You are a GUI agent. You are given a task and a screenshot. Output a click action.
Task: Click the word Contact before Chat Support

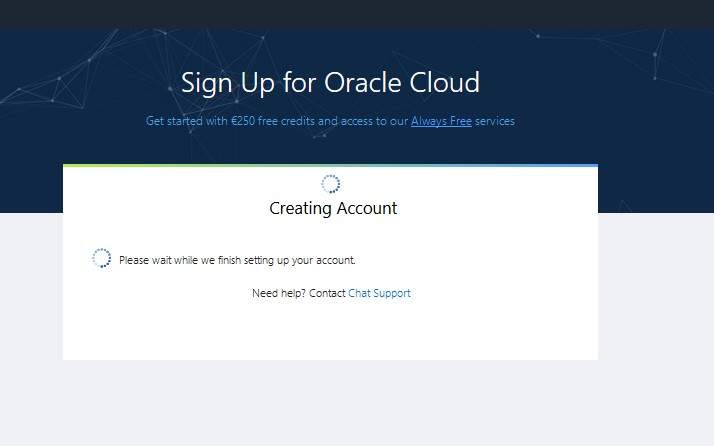(x=327, y=293)
